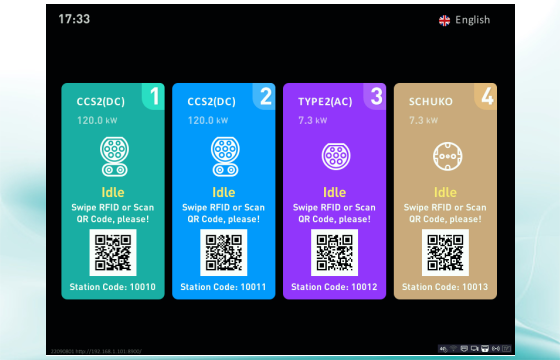Tap the QR code for station 10010
The height and width of the screenshot is (360, 560).
pos(113,252)
